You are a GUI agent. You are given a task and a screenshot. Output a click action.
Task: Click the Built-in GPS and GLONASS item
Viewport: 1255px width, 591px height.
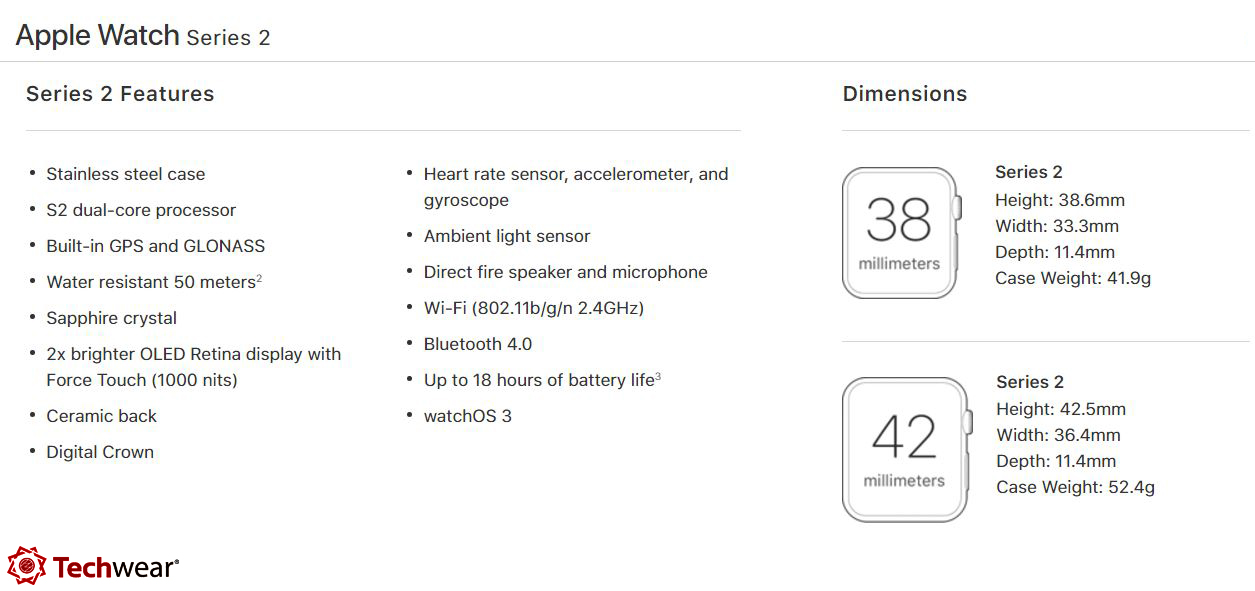(x=155, y=246)
